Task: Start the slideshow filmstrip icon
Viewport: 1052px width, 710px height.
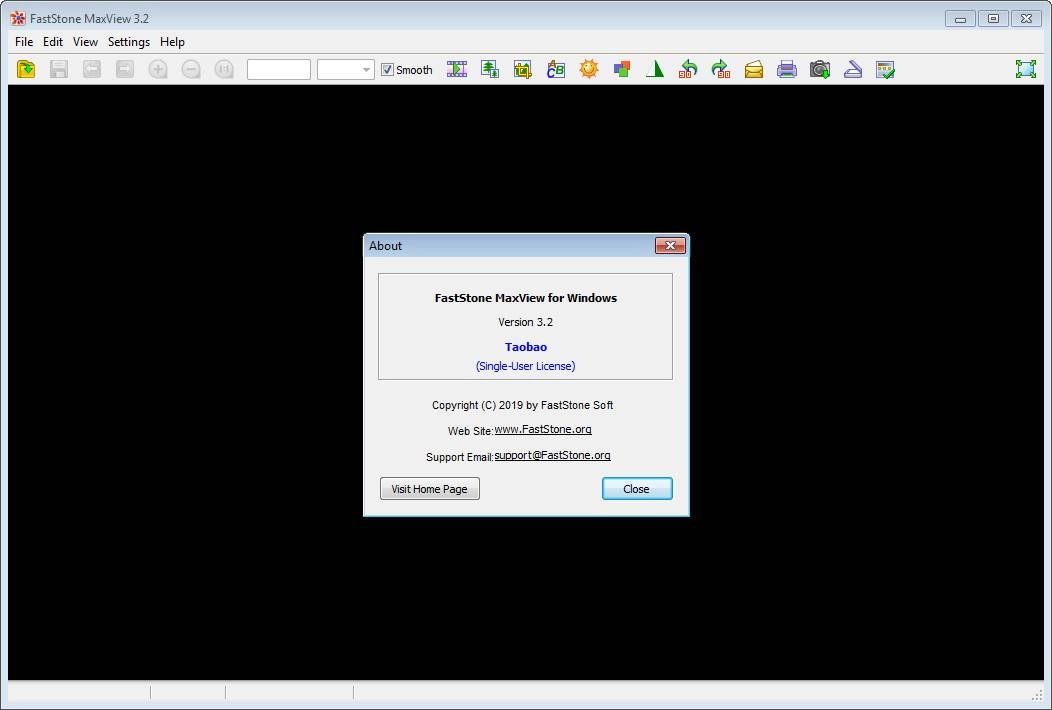Action: (457, 69)
